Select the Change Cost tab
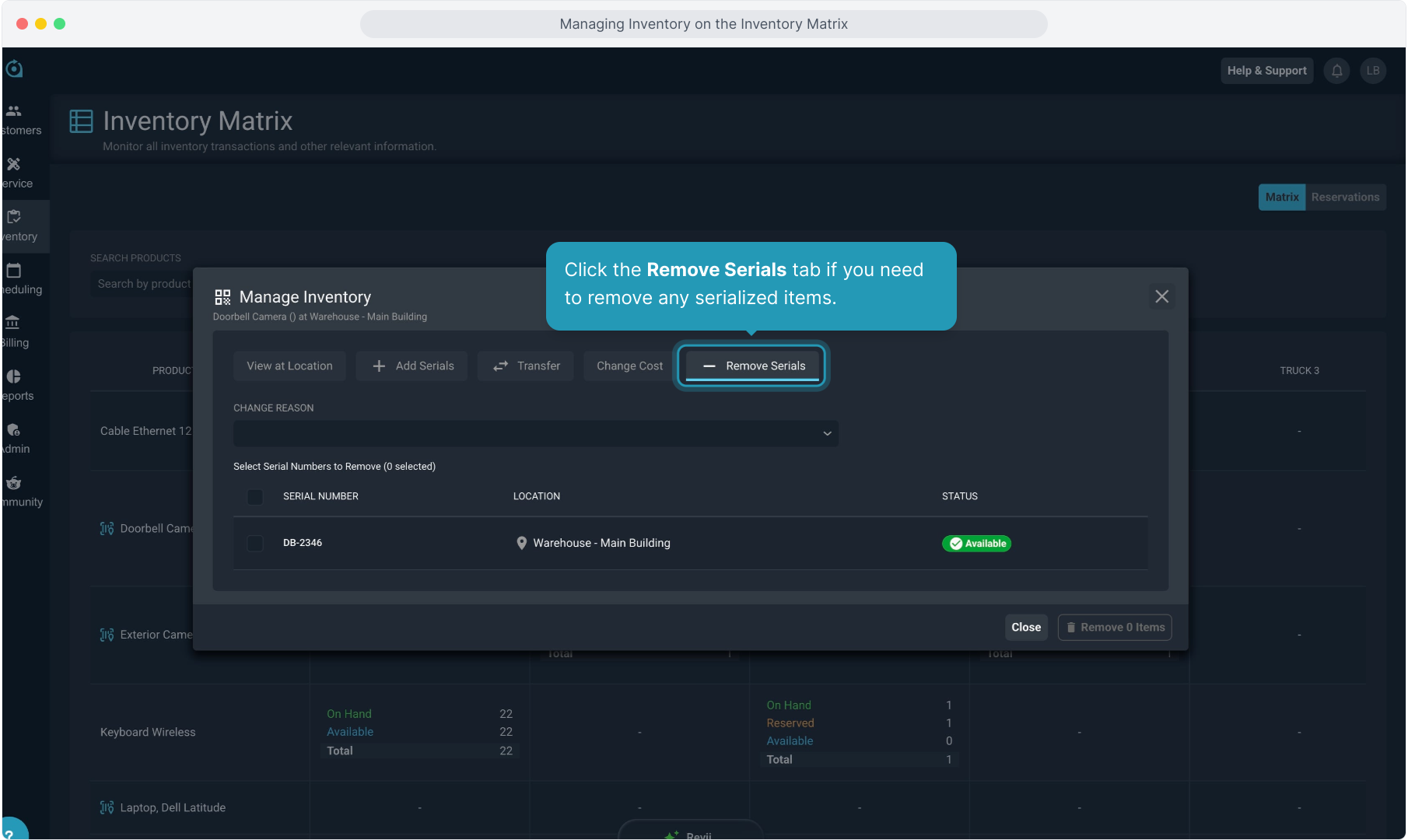 click(629, 366)
